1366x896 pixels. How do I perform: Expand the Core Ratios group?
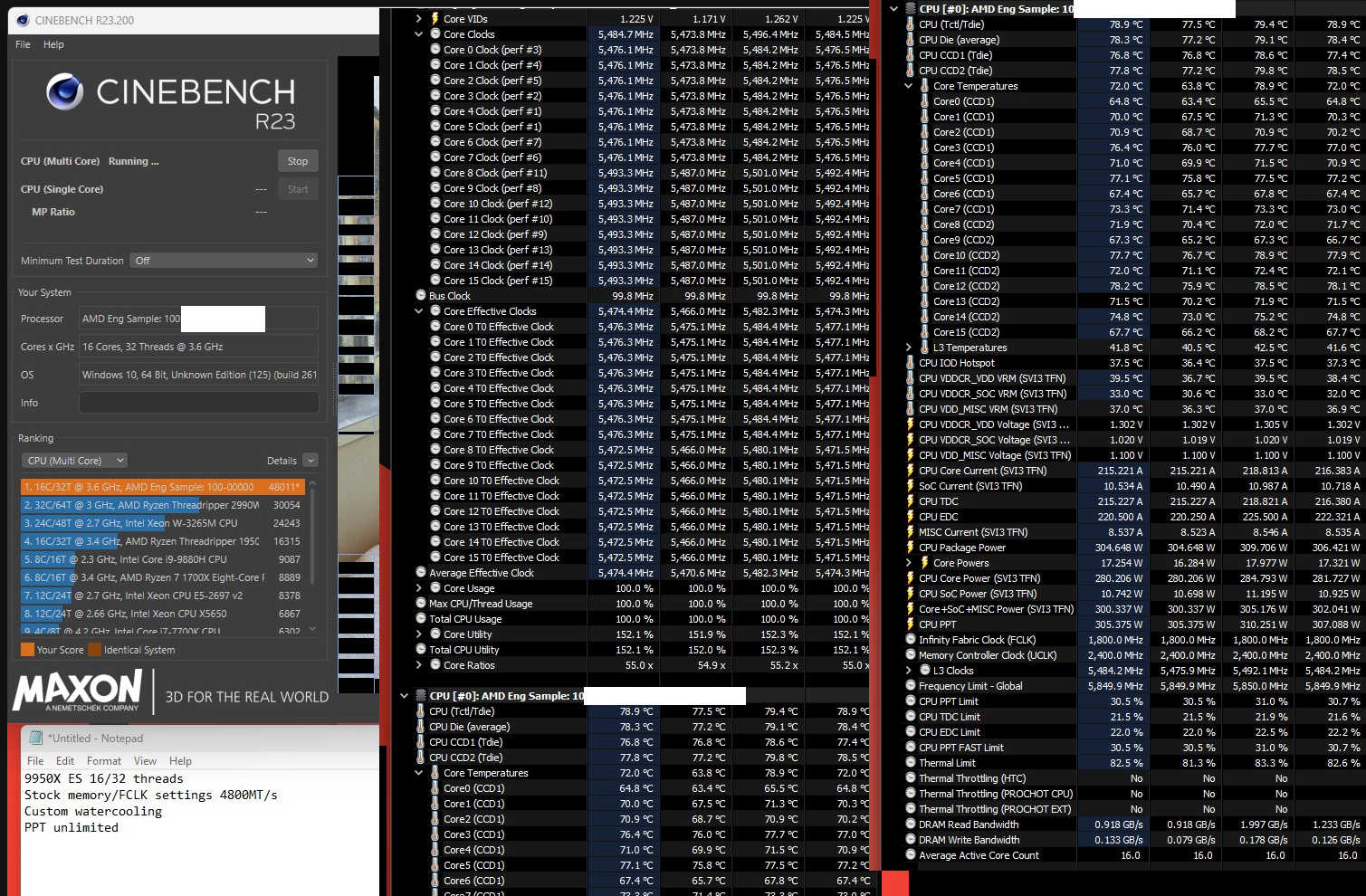[418, 665]
